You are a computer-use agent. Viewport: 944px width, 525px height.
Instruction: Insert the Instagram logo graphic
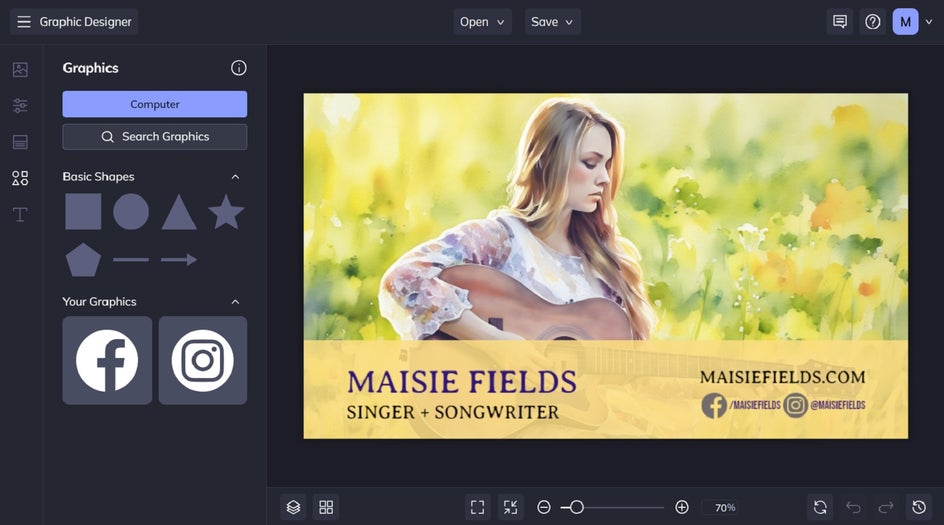(203, 360)
